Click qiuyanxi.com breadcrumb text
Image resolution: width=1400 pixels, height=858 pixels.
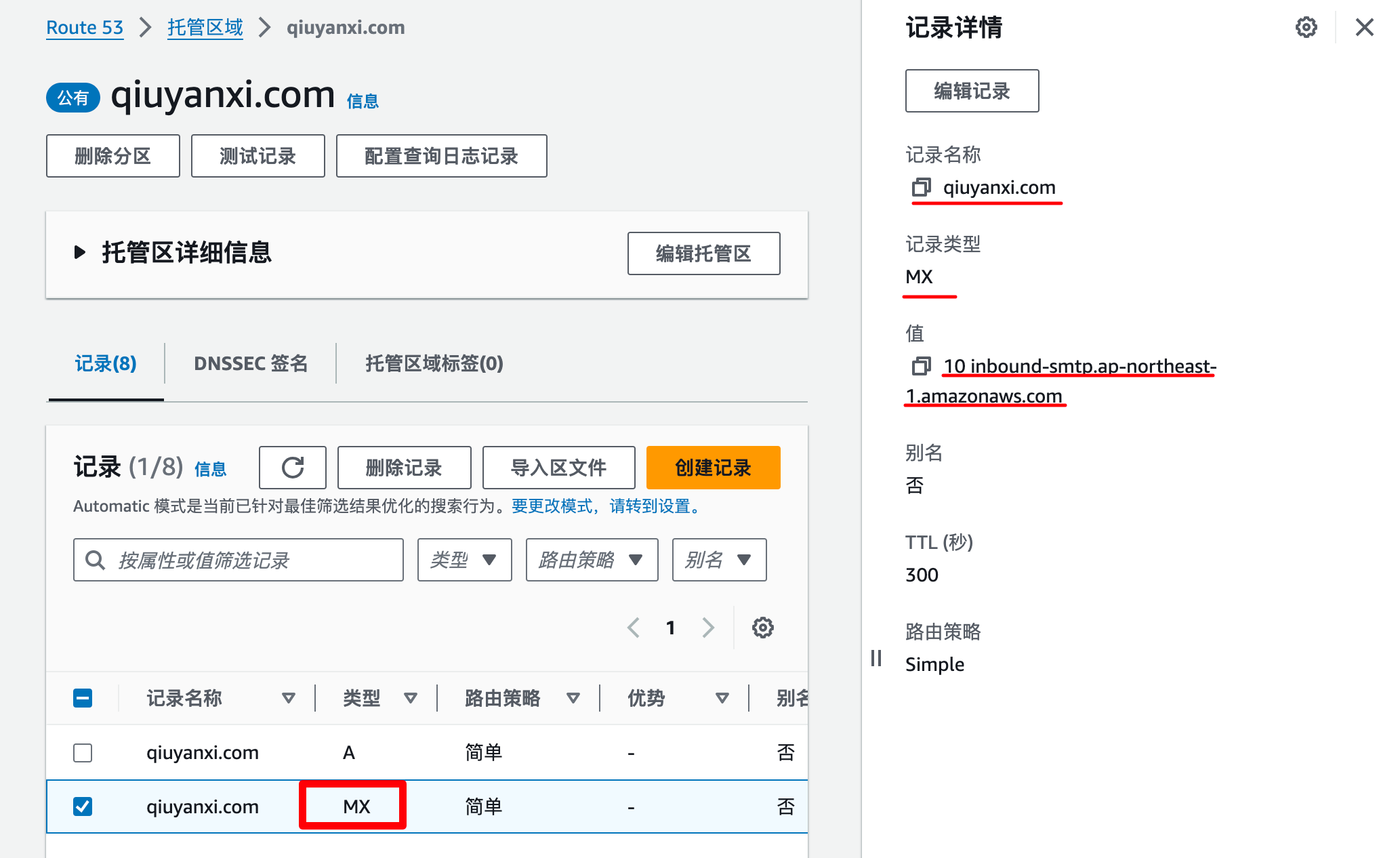click(x=346, y=28)
